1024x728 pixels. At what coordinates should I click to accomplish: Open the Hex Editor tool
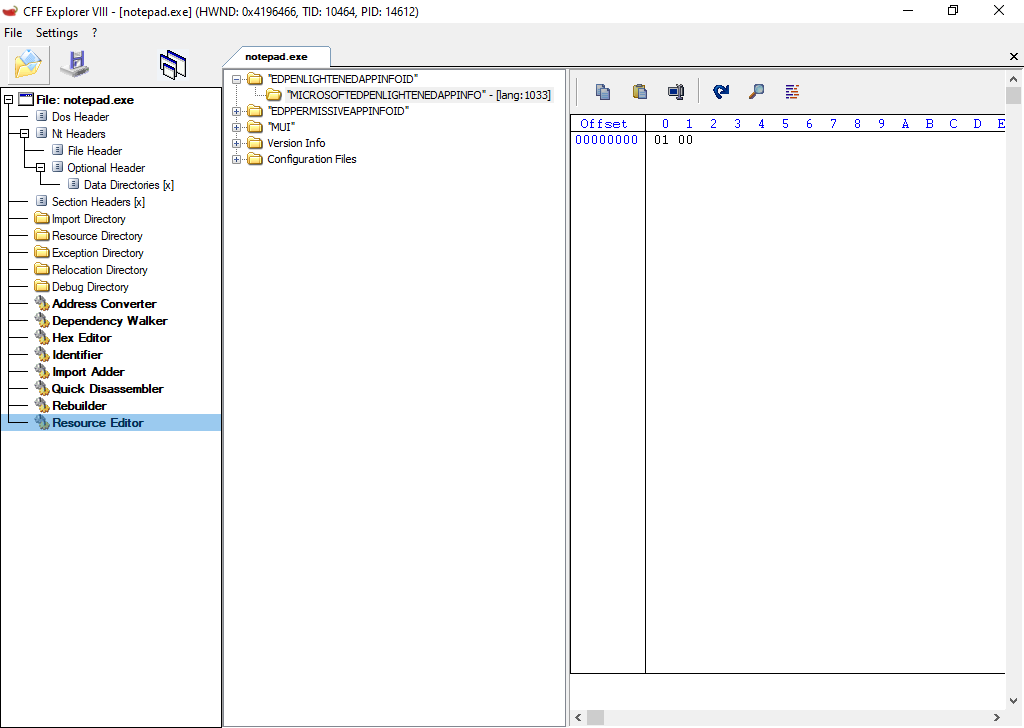click(82, 338)
